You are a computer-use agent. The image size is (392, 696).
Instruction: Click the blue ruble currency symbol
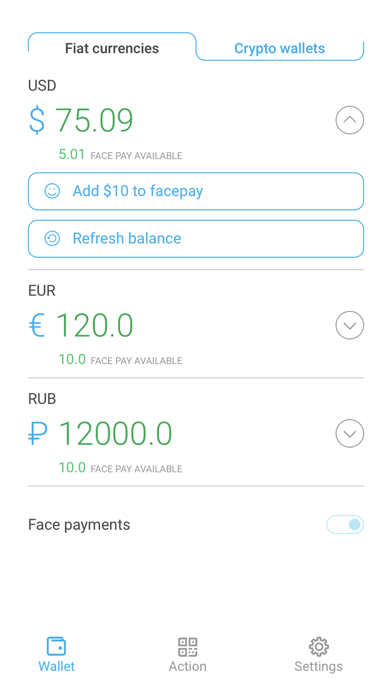click(38, 434)
